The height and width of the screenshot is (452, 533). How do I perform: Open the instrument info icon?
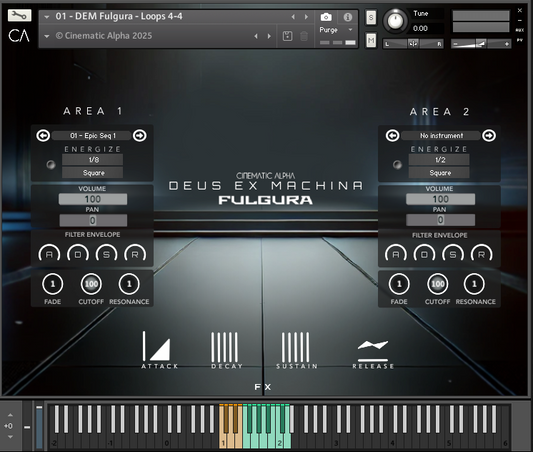tap(347, 17)
